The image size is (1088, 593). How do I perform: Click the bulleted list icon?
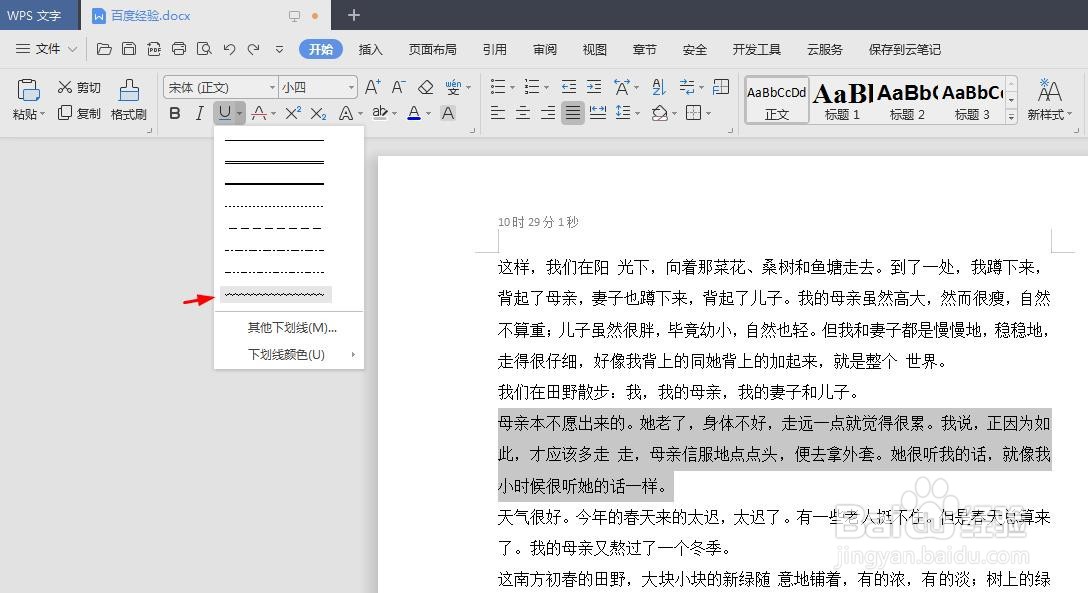pyautogui.click(x=497, y=86)
